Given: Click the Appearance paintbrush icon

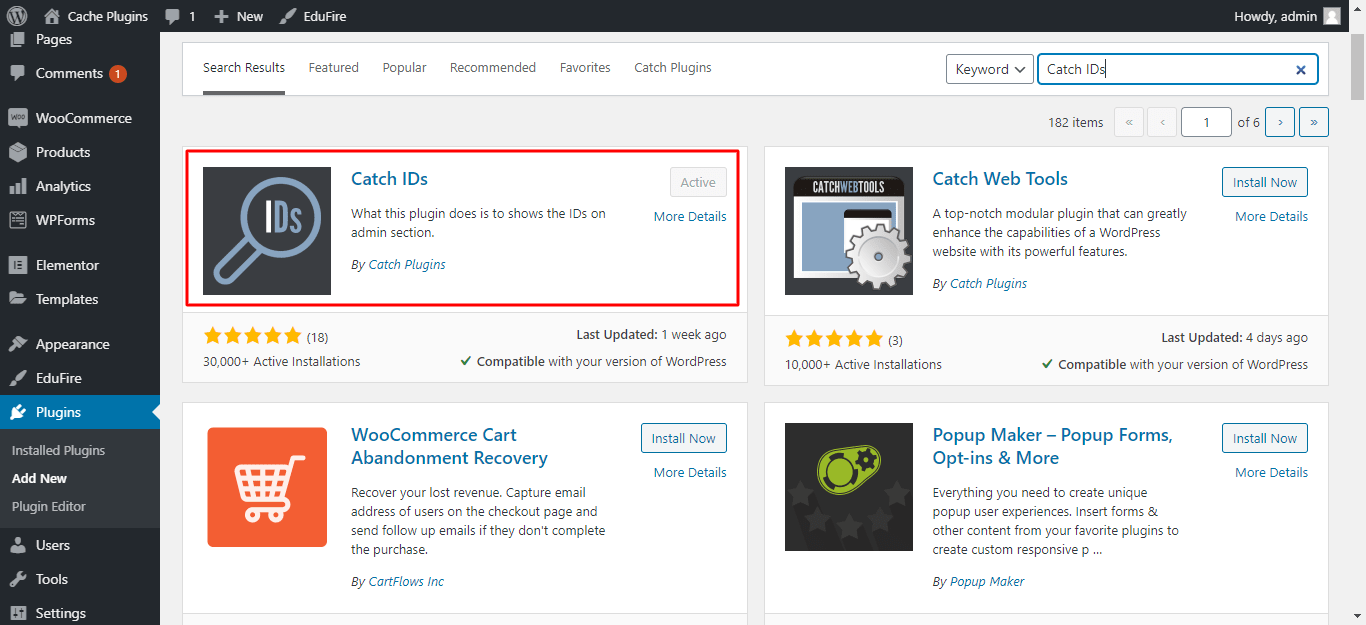Looking at the screenshot, I should [x=17, y=344].
